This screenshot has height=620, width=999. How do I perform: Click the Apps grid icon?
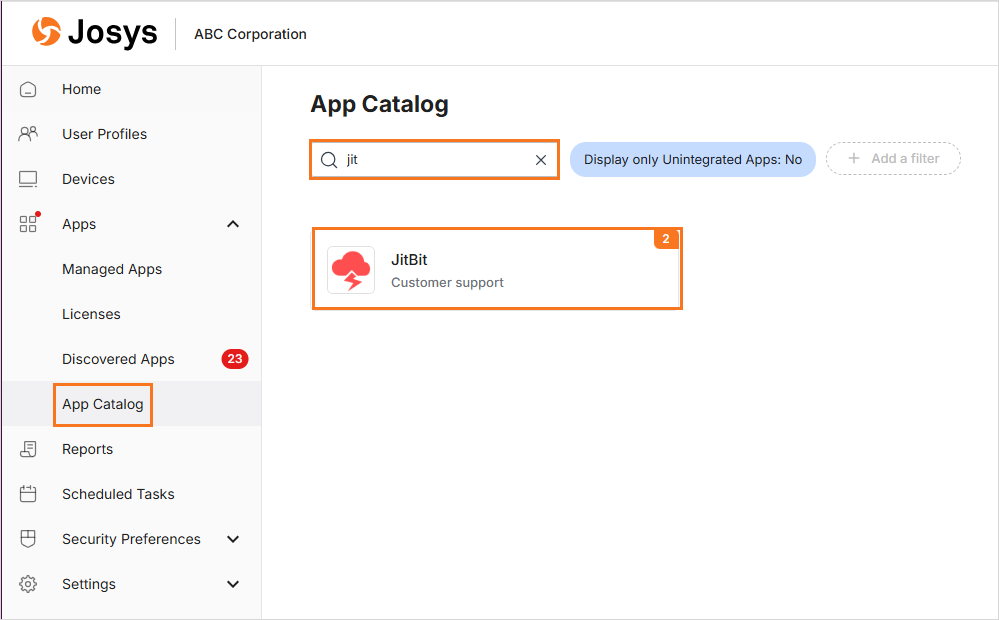click(28, 224)
